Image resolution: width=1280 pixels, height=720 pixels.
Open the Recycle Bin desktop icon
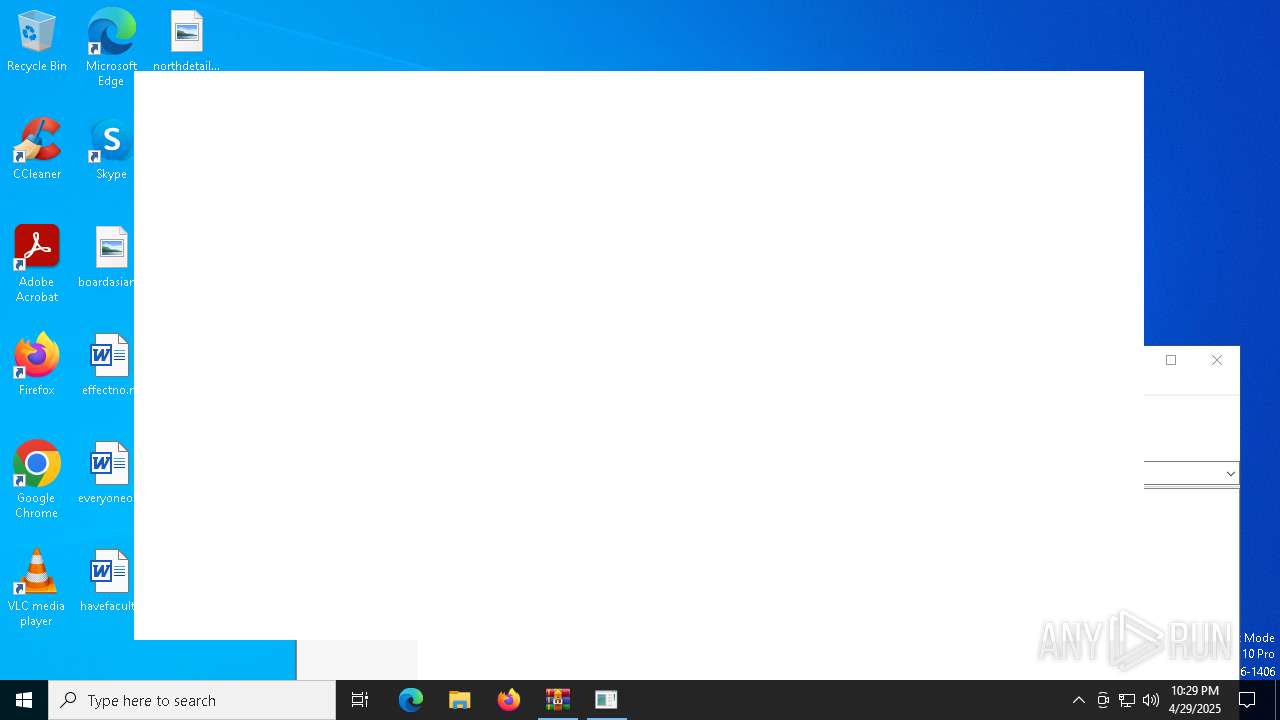[37, 41]
